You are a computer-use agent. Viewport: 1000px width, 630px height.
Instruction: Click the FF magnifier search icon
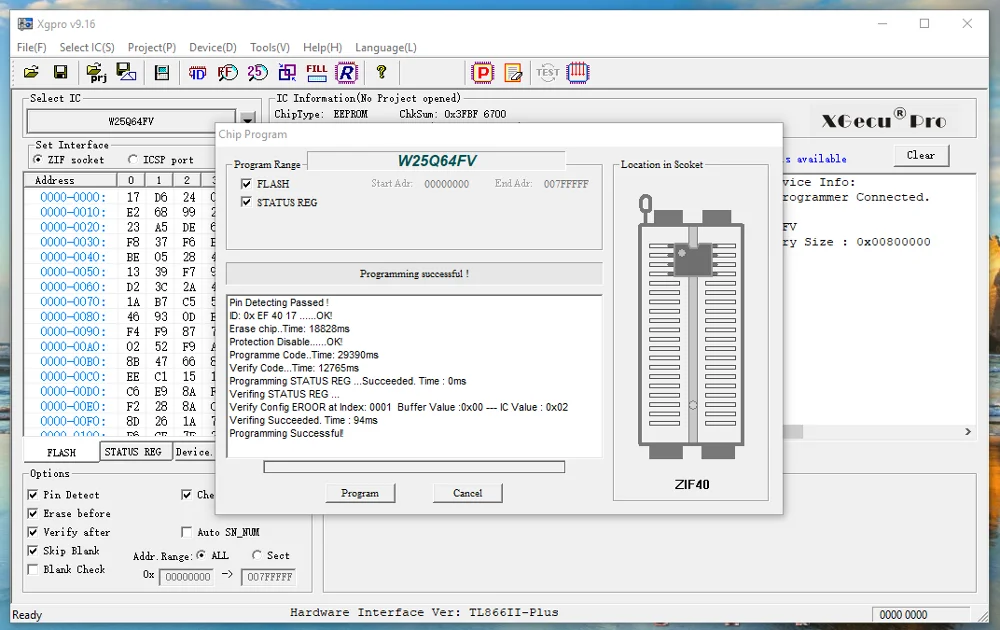tap(228, 73)
